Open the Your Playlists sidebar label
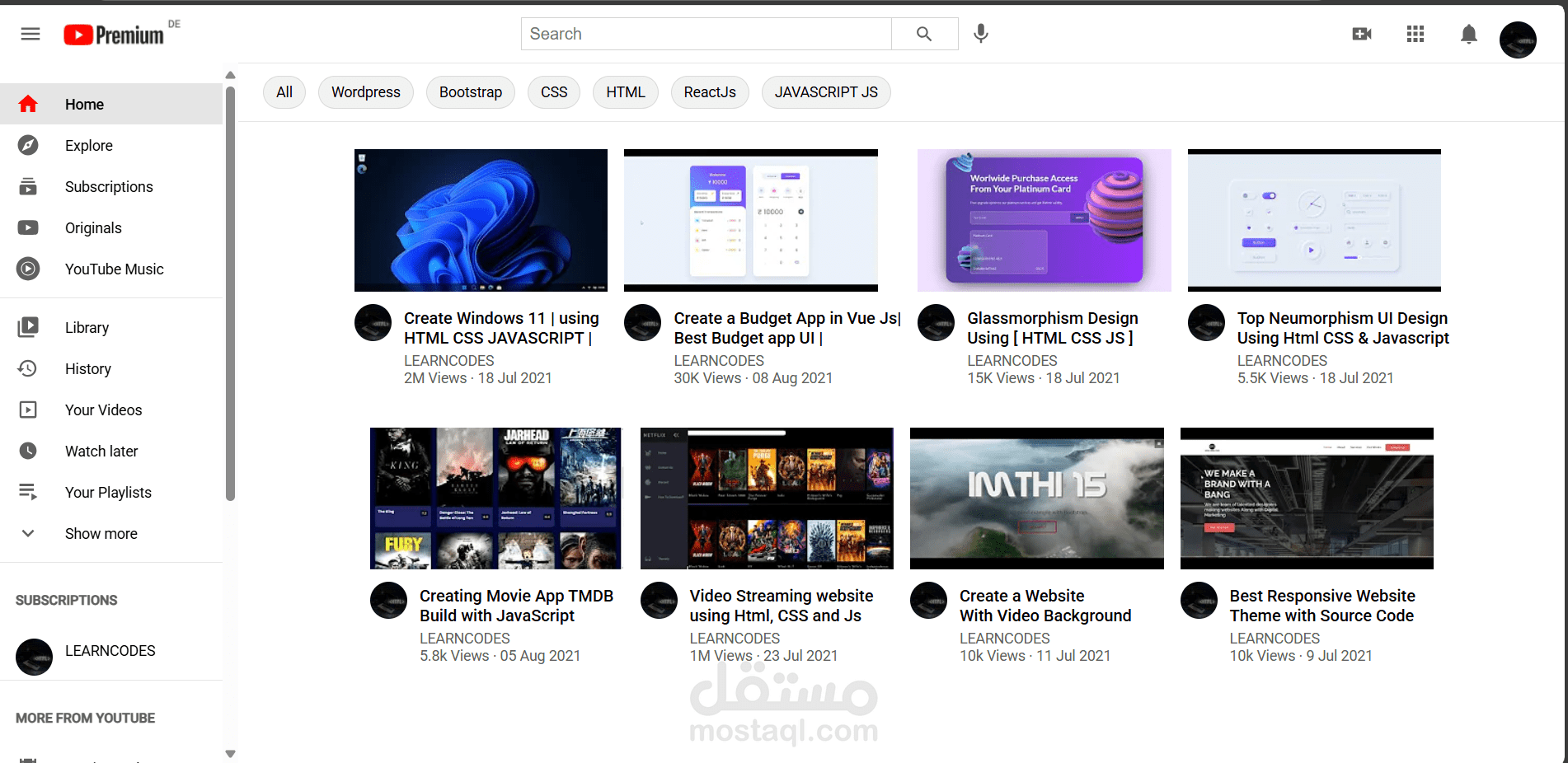This screenshot has height=763, width=1568. 108,493
